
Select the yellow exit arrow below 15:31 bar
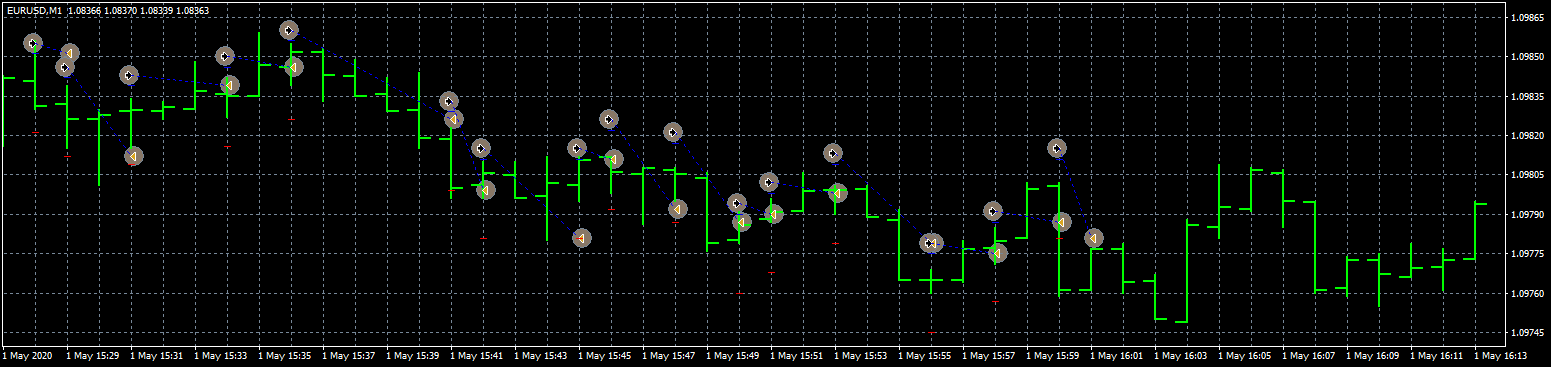click(133, 155)
